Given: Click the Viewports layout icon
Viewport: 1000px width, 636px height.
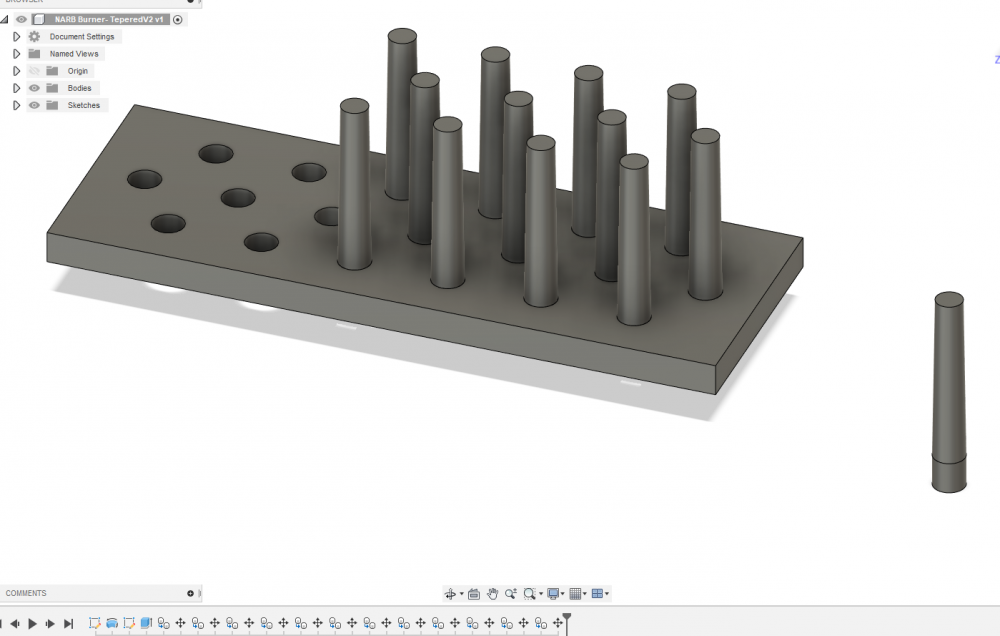Looking at the screenshot, I should [x=597, y=594].
